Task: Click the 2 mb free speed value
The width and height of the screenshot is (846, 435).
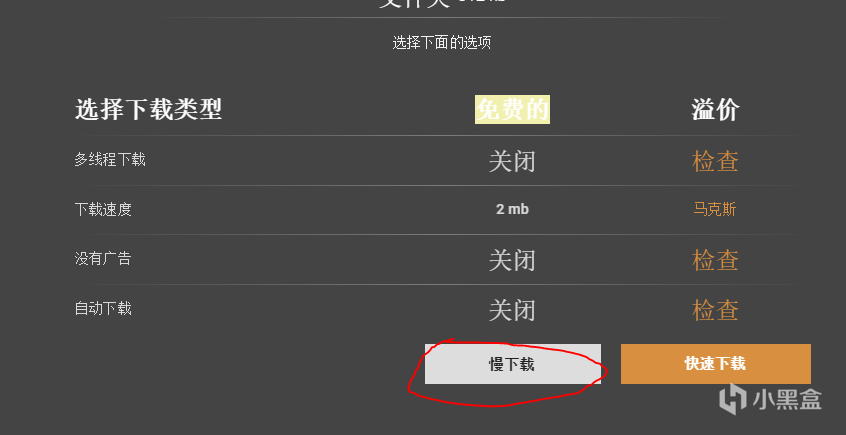Action: [x=513, y=209]
